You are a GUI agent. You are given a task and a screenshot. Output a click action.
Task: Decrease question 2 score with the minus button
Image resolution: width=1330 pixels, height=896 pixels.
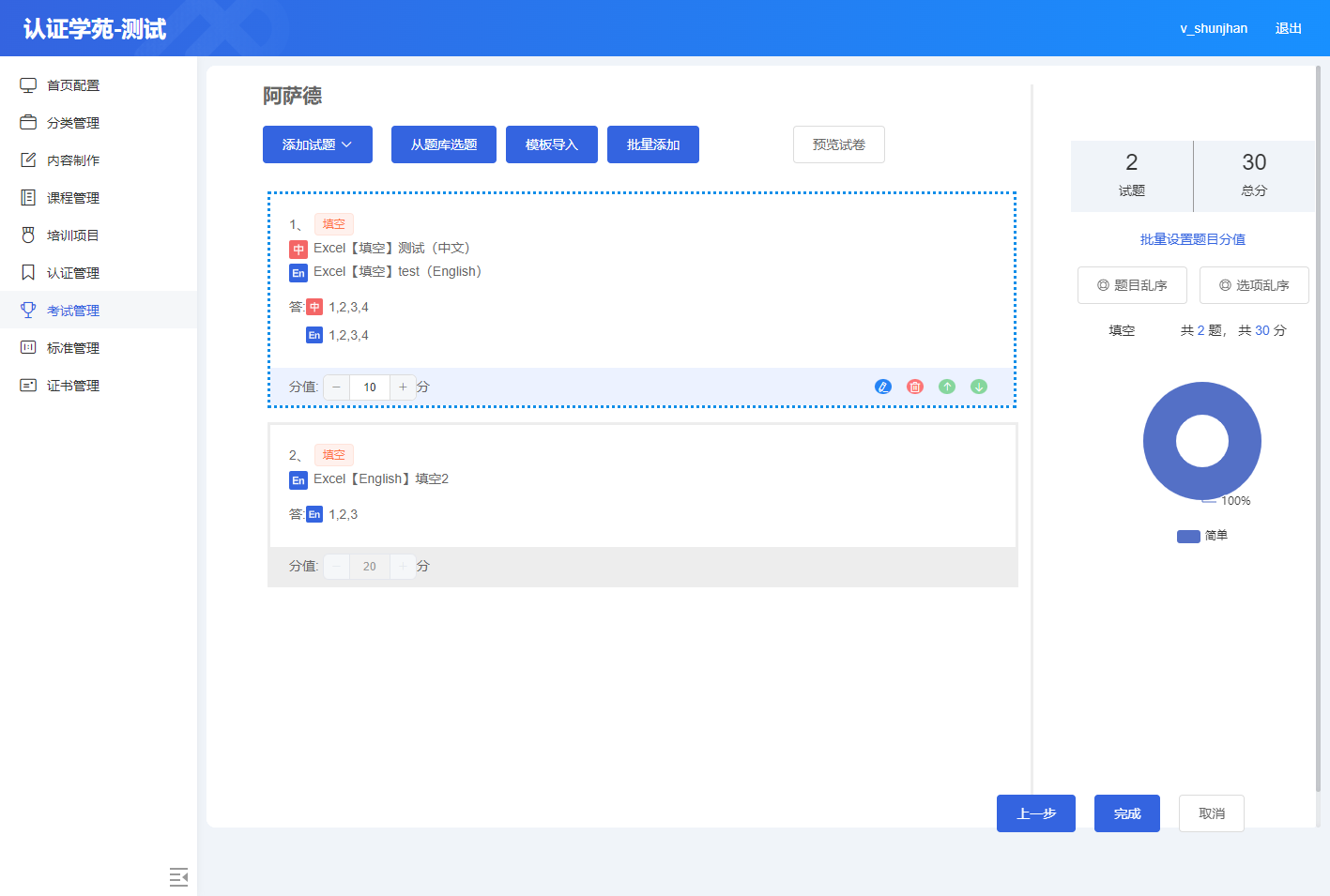pyautogui.click(x=336, y=566)
